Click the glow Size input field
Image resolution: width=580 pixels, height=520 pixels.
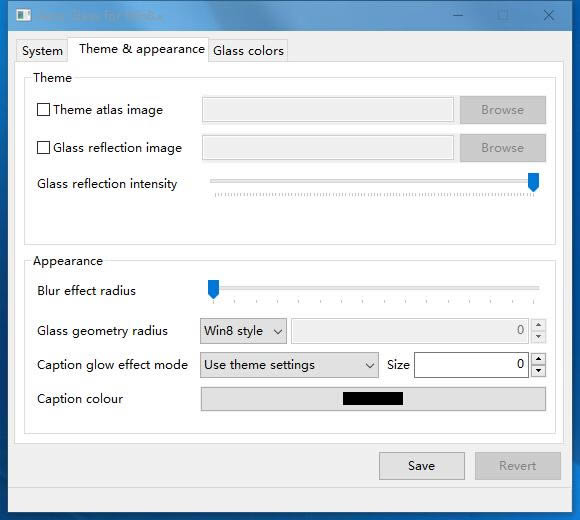tap(471, 365)
